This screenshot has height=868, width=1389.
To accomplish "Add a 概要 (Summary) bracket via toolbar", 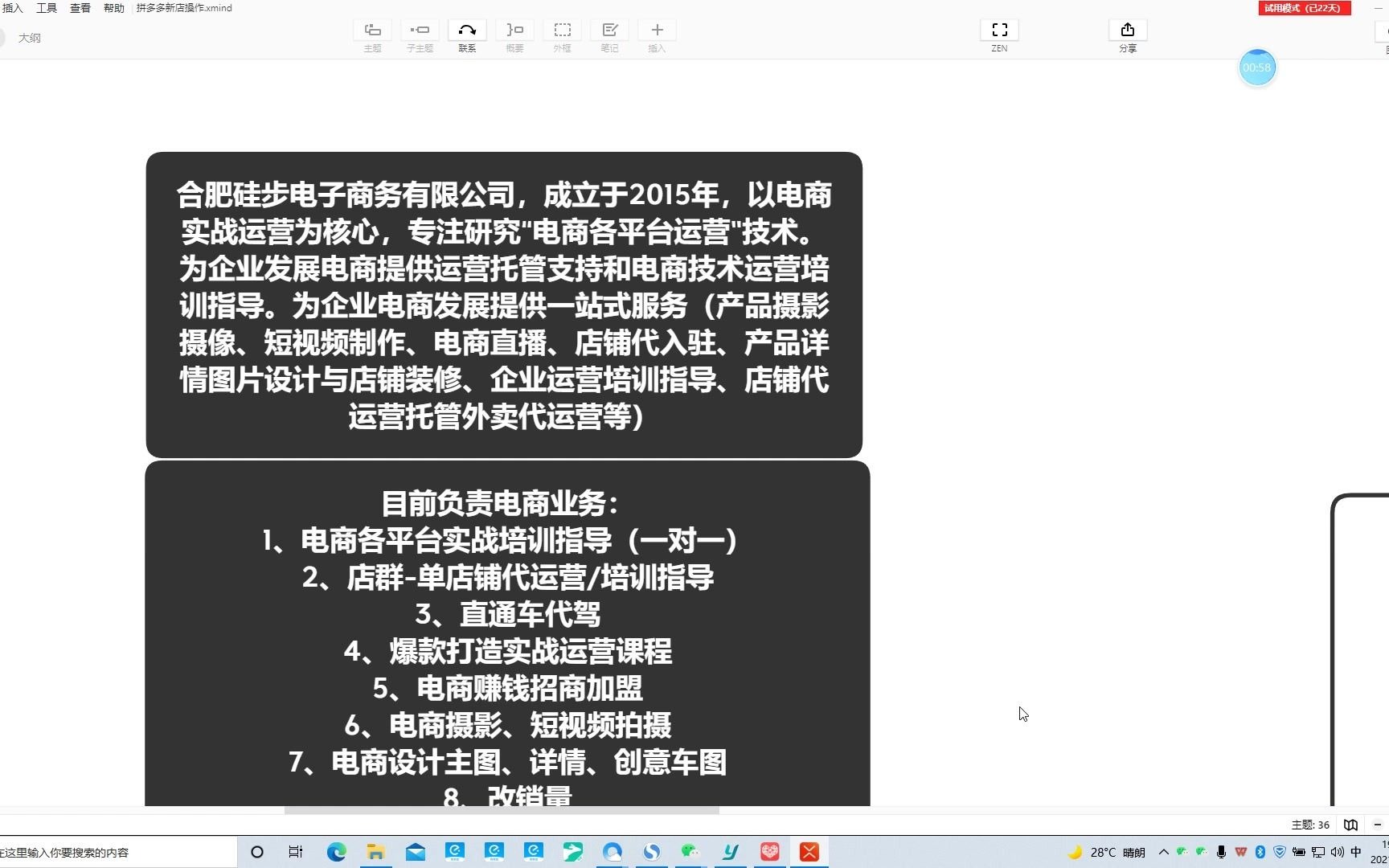I will [x=514, y=31].
